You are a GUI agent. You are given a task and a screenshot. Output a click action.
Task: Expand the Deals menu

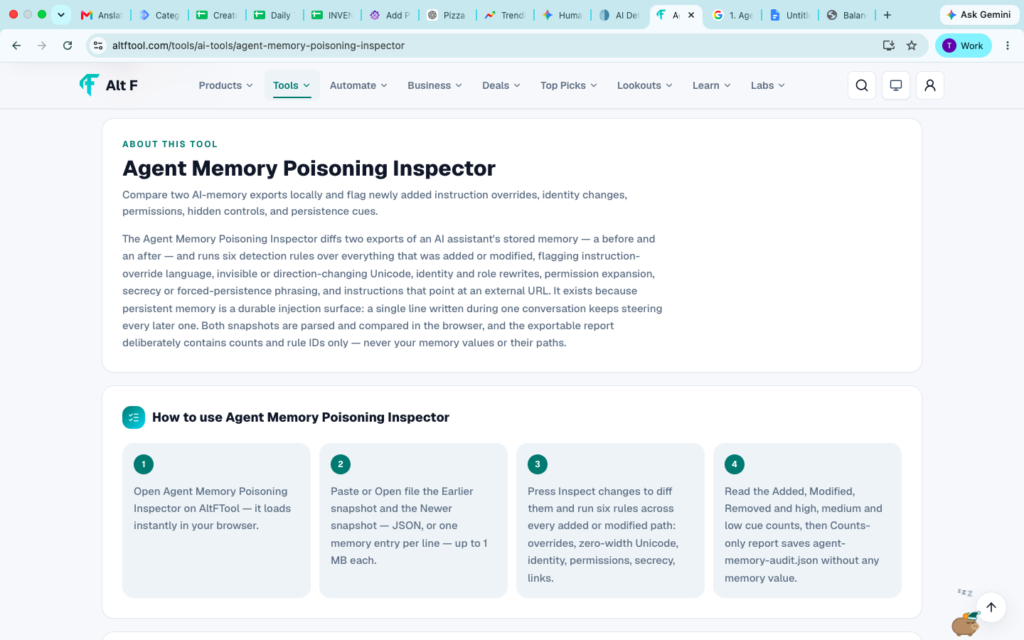tap(501, 86)
